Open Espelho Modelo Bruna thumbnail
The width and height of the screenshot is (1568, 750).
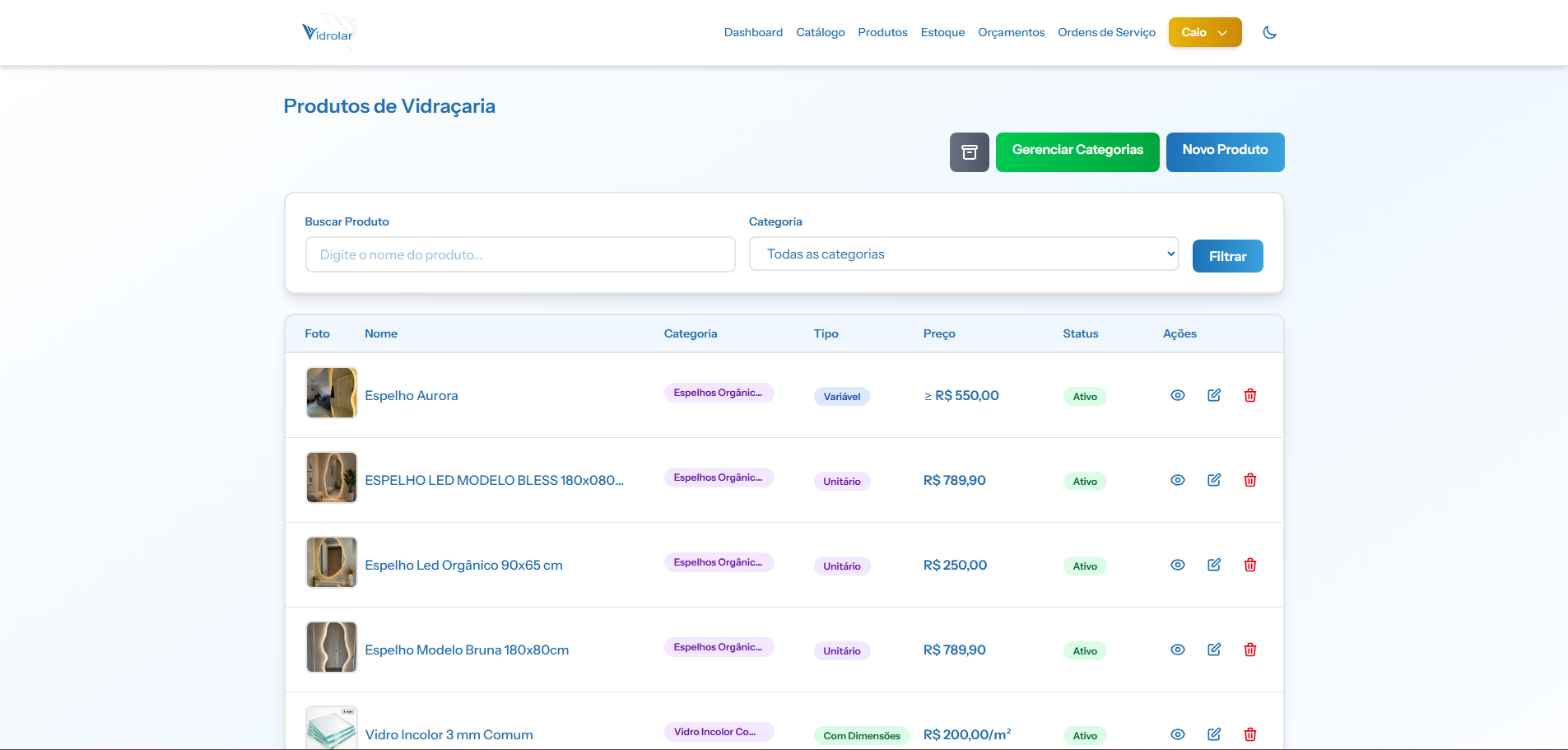332,647
